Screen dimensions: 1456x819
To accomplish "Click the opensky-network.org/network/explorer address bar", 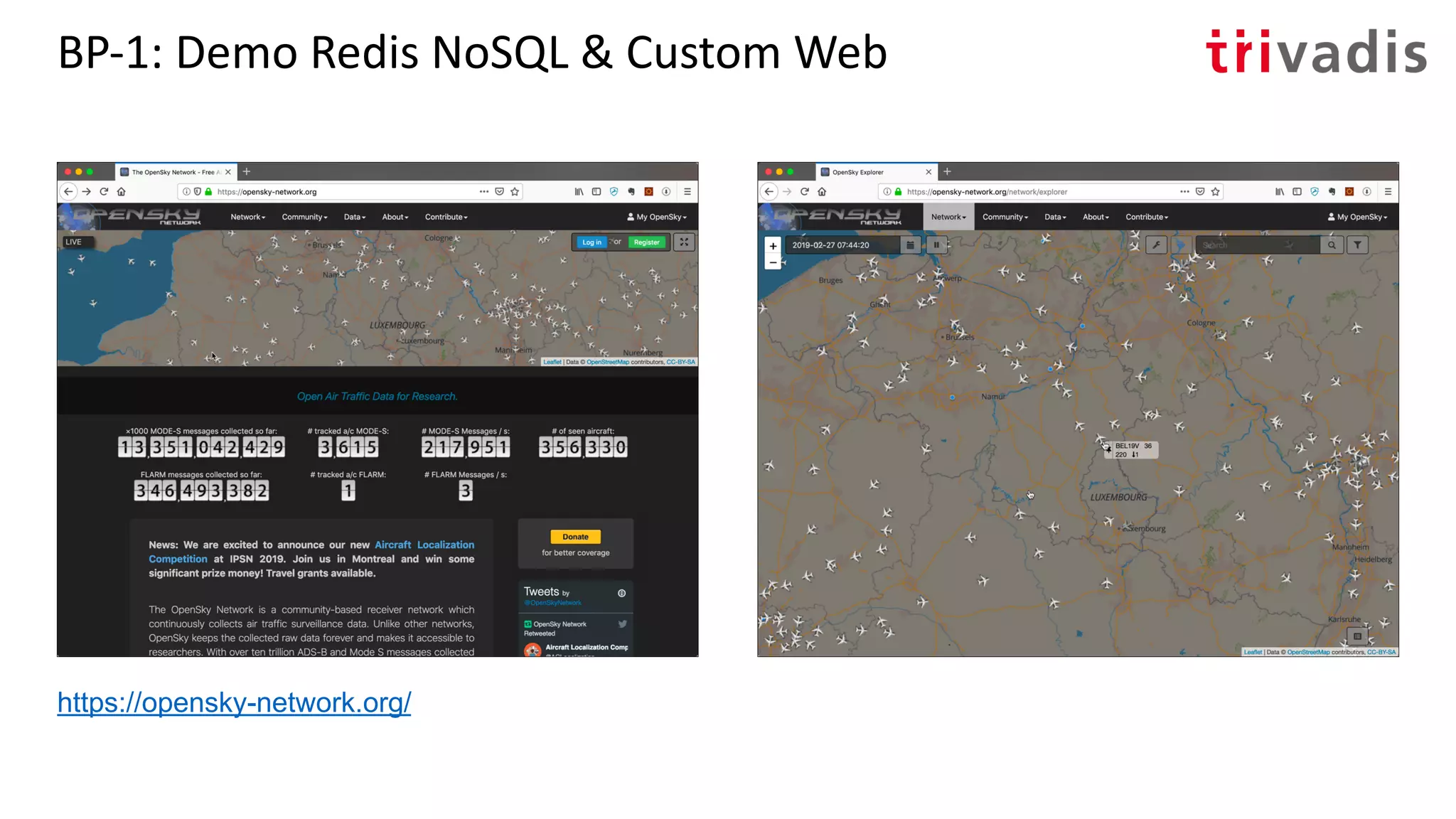I will tap(1049, 191).
